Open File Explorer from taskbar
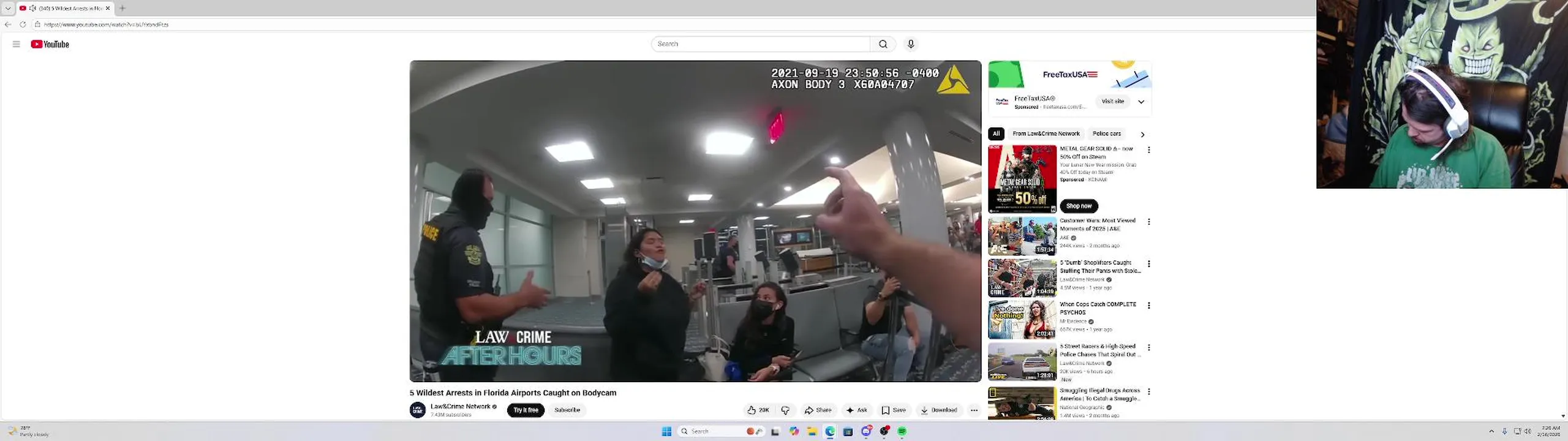The width and height of the screenshot is (1568, 441). [812, 431]
